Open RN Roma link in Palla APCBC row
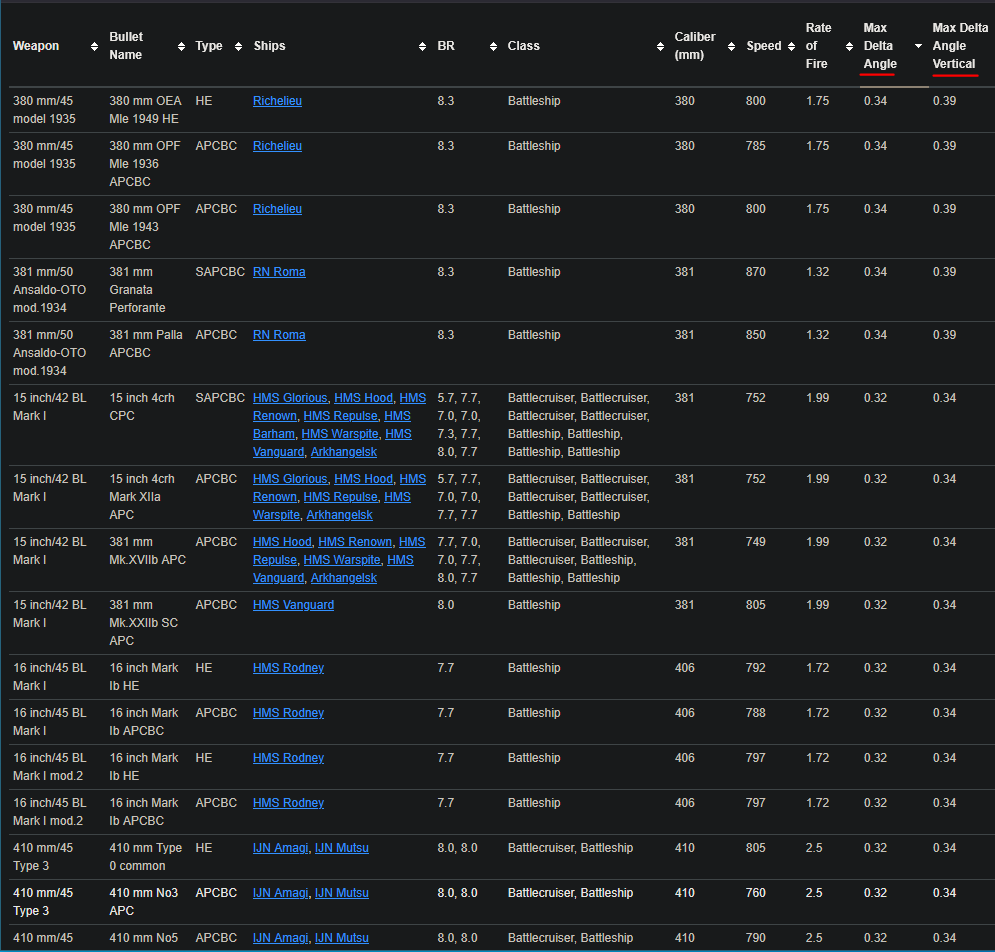995x952 pixels. click(279, 334)
